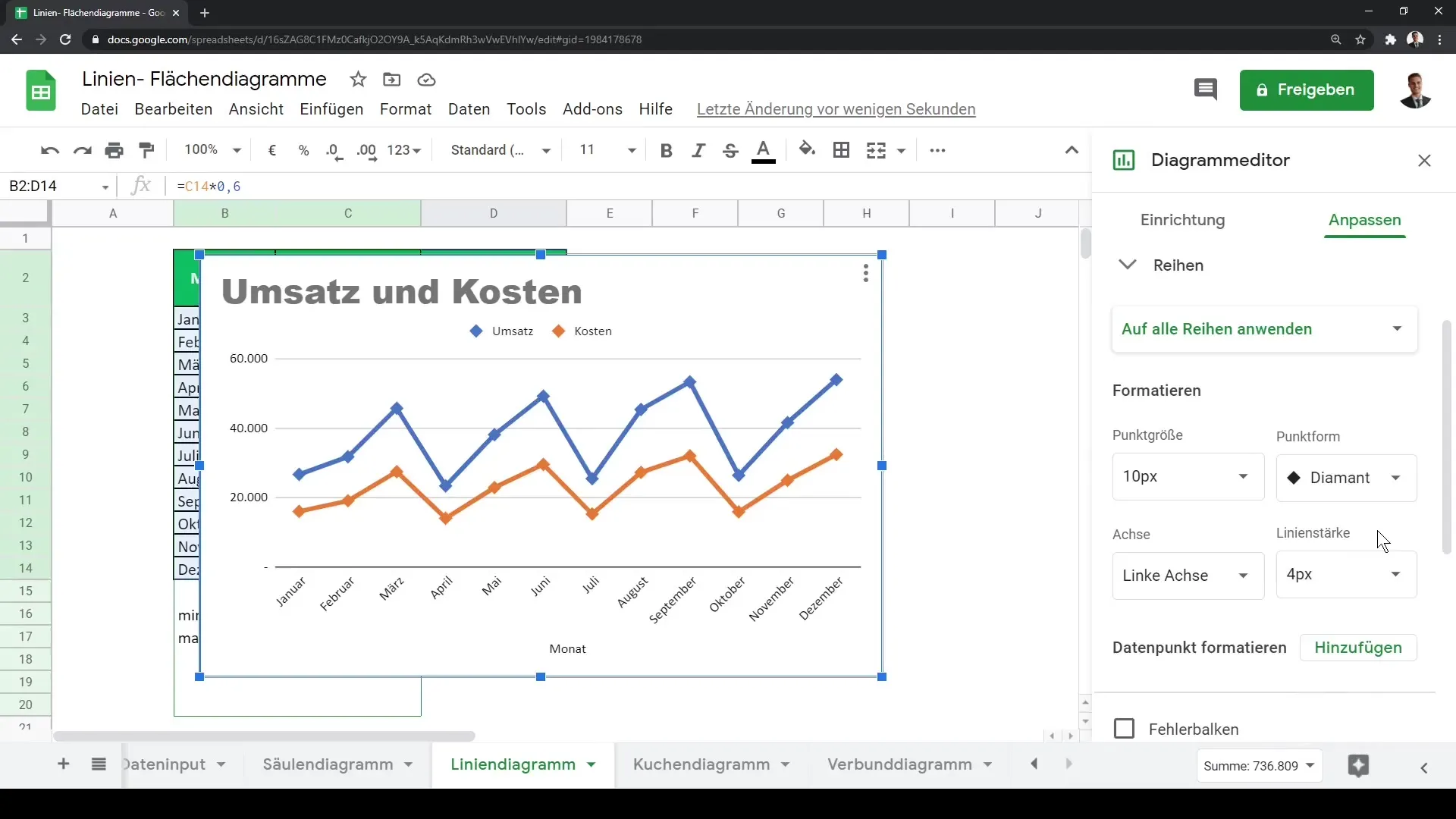Toggle the Fehlerbalken checkbox
Image resolution: width=1456 pixels, height=819 pixels.
point(1124,728)
